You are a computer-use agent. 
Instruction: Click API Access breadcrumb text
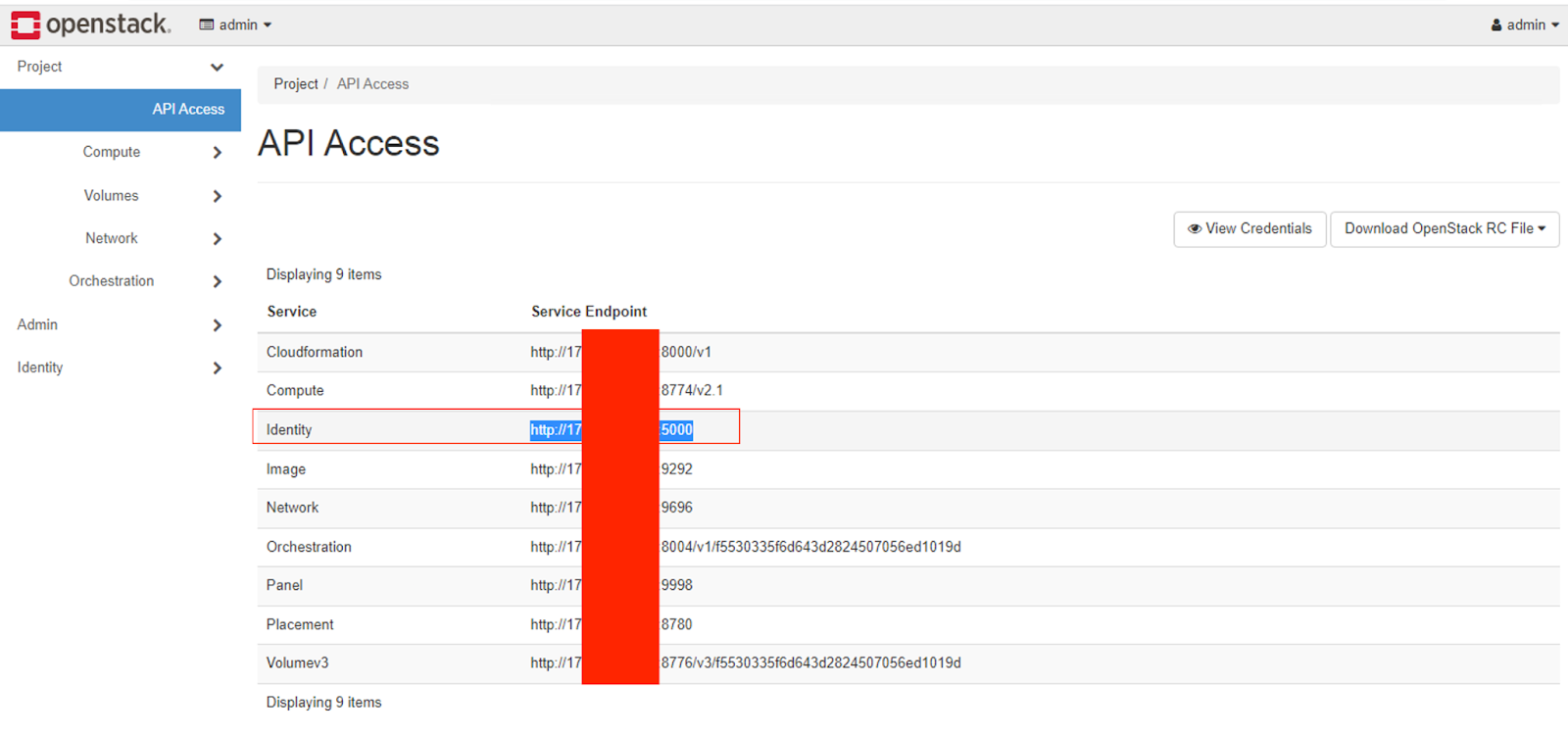click(372, 84)
